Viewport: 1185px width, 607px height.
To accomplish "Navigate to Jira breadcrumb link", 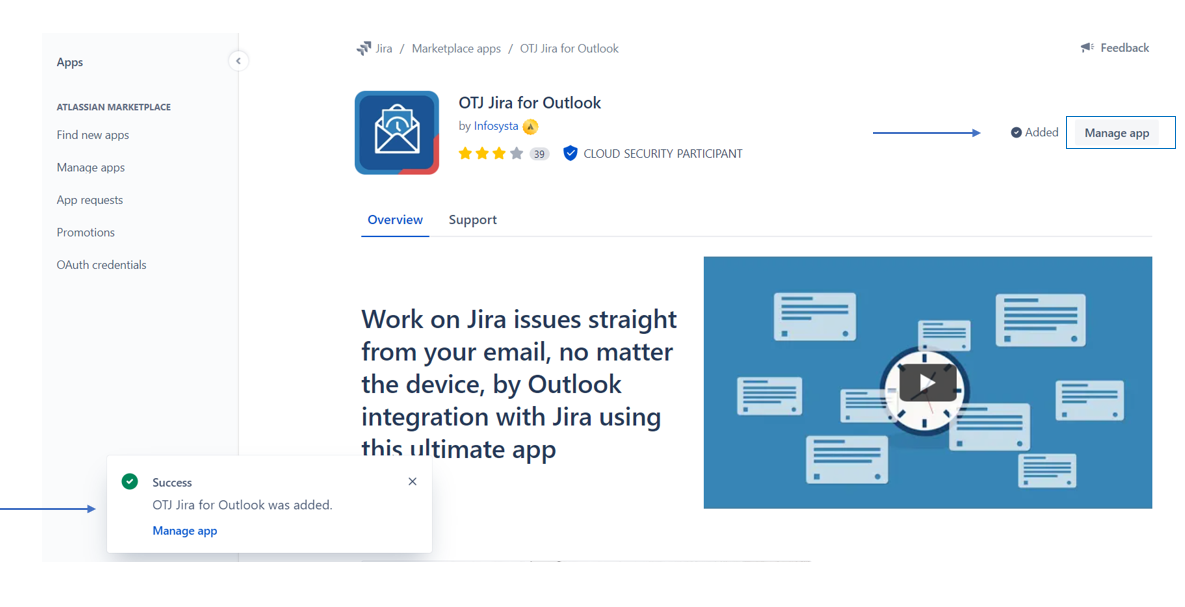I will pyautogui.click(x=384, y=48).
